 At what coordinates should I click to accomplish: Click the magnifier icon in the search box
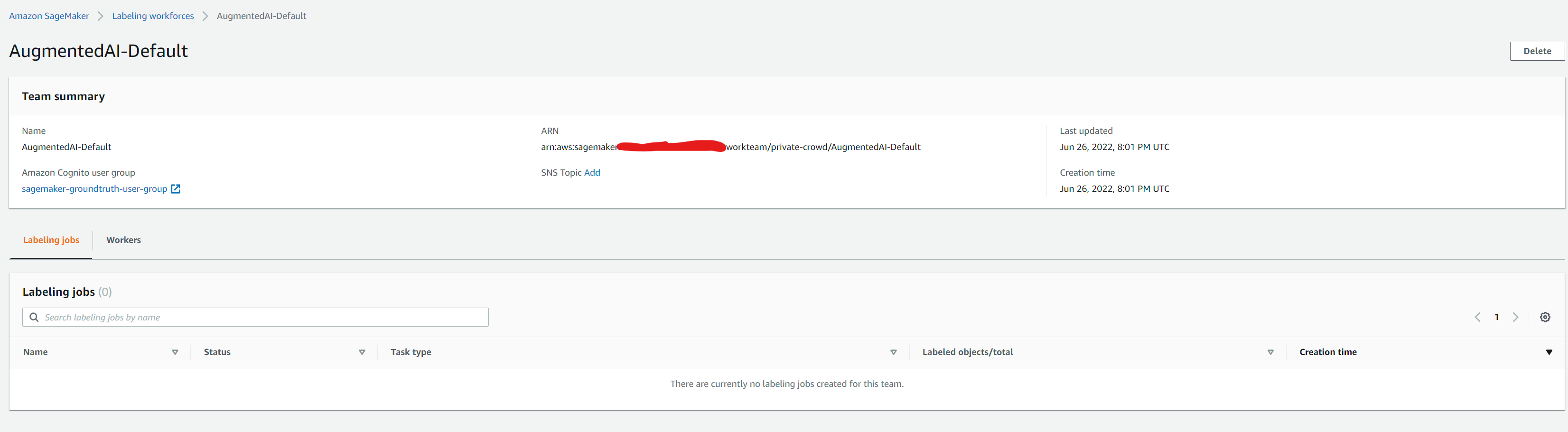(34, 317)
